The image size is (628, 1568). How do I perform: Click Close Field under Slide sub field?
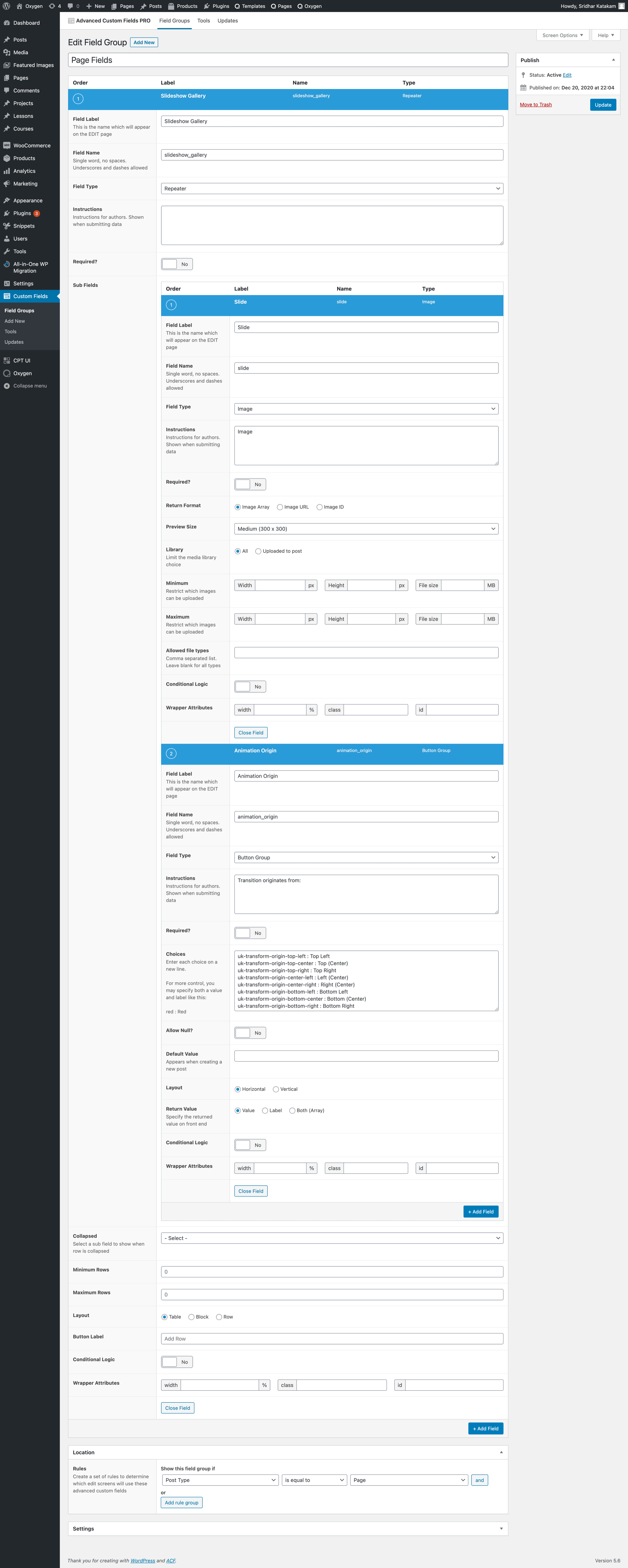(x=251, y=733)
